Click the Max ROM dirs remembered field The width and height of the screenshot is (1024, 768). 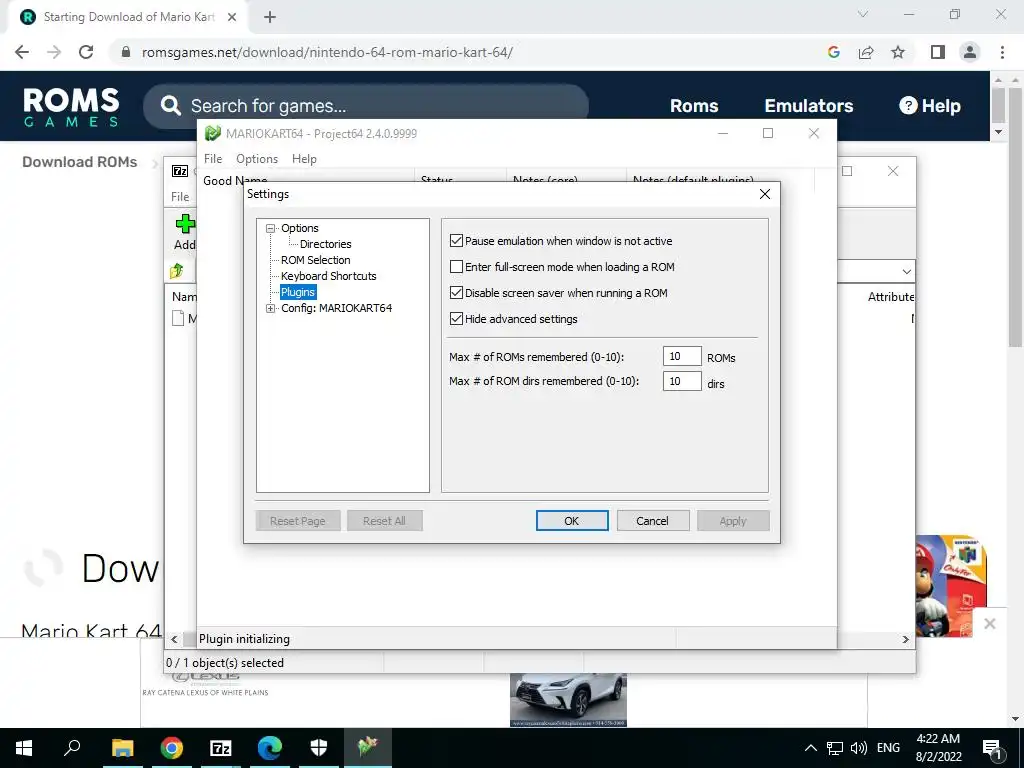[682, 381]
